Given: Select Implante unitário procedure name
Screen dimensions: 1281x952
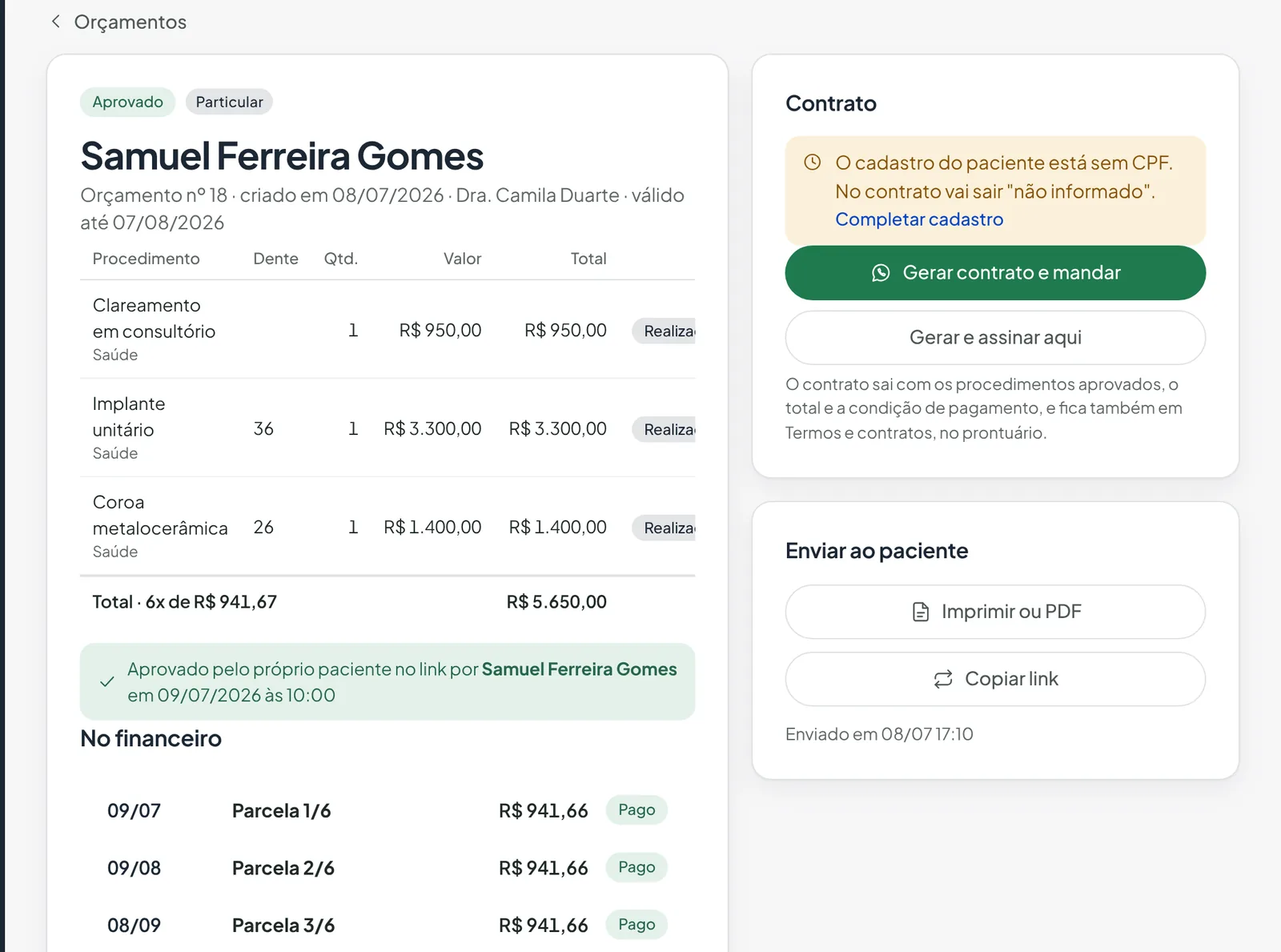Looking at the screenshot, I should 129,416.
